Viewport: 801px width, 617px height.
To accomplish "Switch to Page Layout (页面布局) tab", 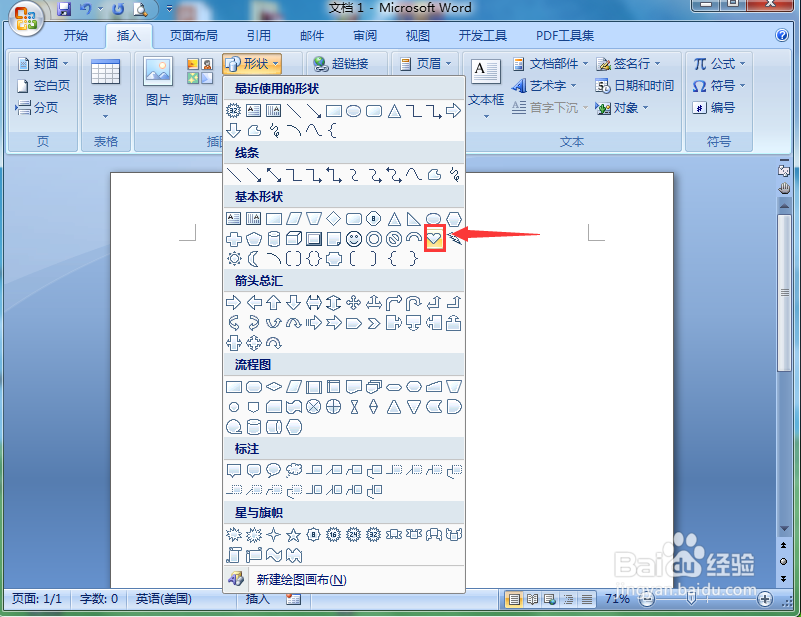I will pos(194,35).
